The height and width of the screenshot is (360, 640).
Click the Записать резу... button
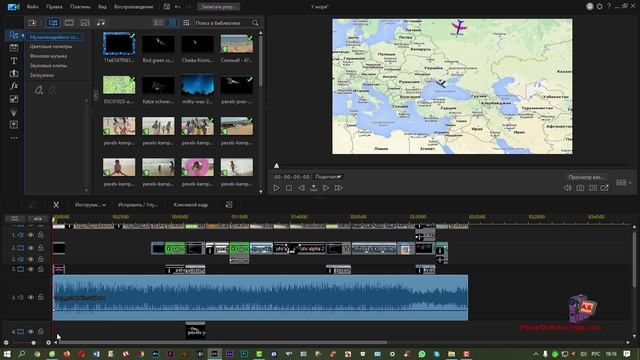click(218, 7)
